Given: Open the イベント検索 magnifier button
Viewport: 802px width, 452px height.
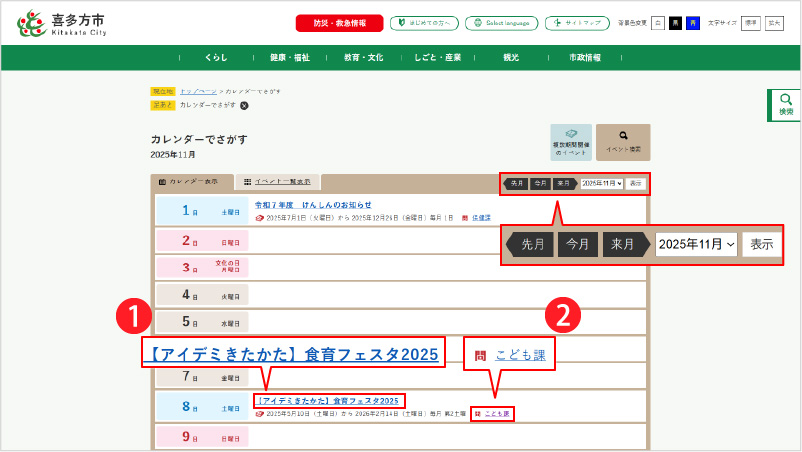Looking at the screenshot, I should [x=623, y=142].
